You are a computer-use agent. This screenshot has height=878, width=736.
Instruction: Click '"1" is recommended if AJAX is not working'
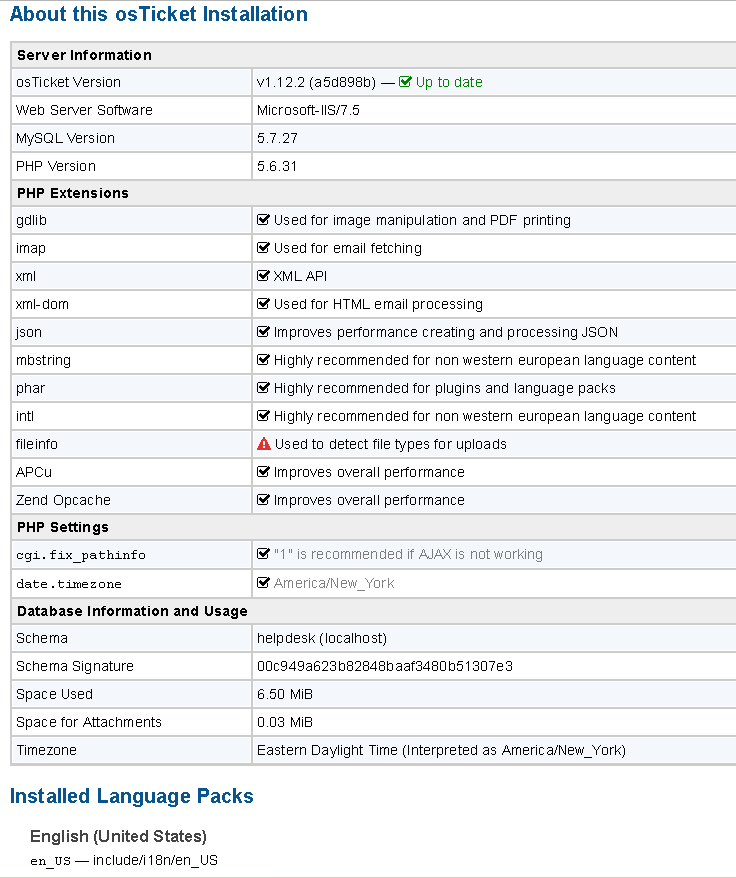coord(408,554)
